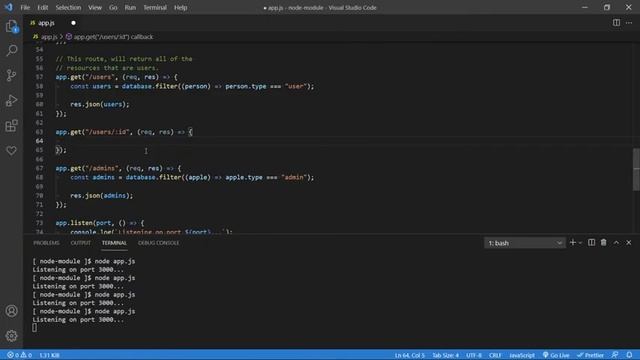
Task: Open the File menu
Action: point(25,7)
